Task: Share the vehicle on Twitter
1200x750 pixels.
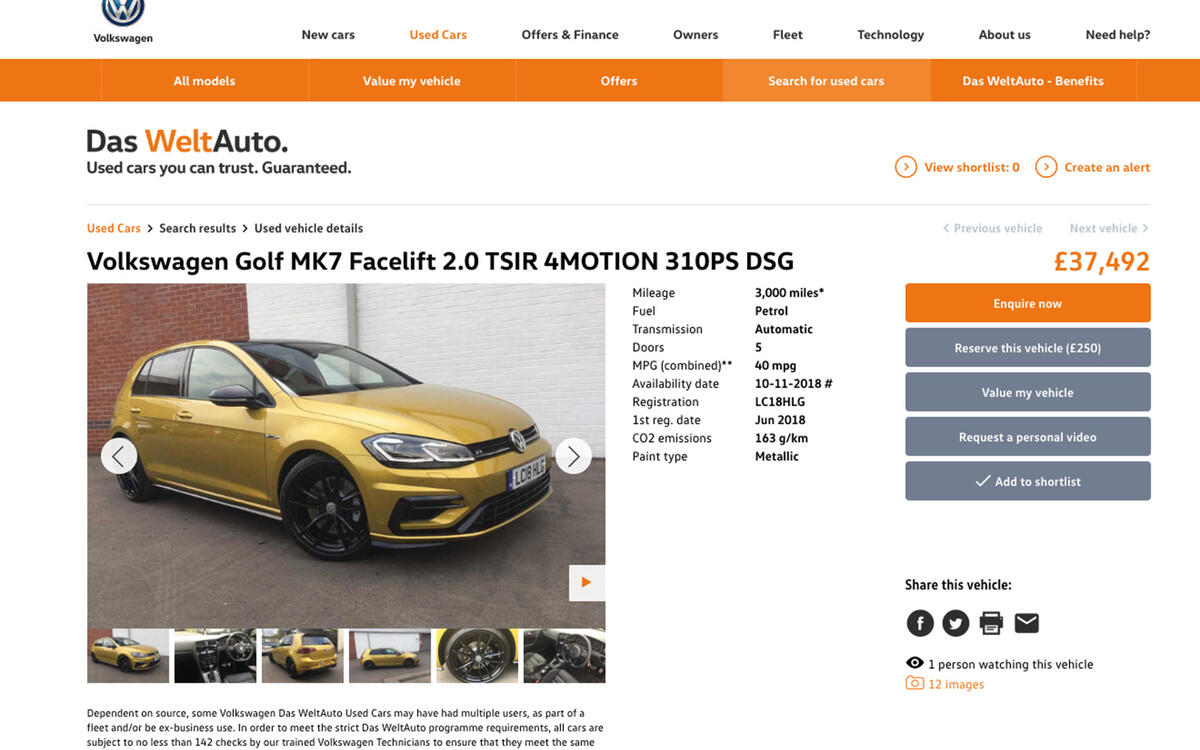Action: click(956, 622)
